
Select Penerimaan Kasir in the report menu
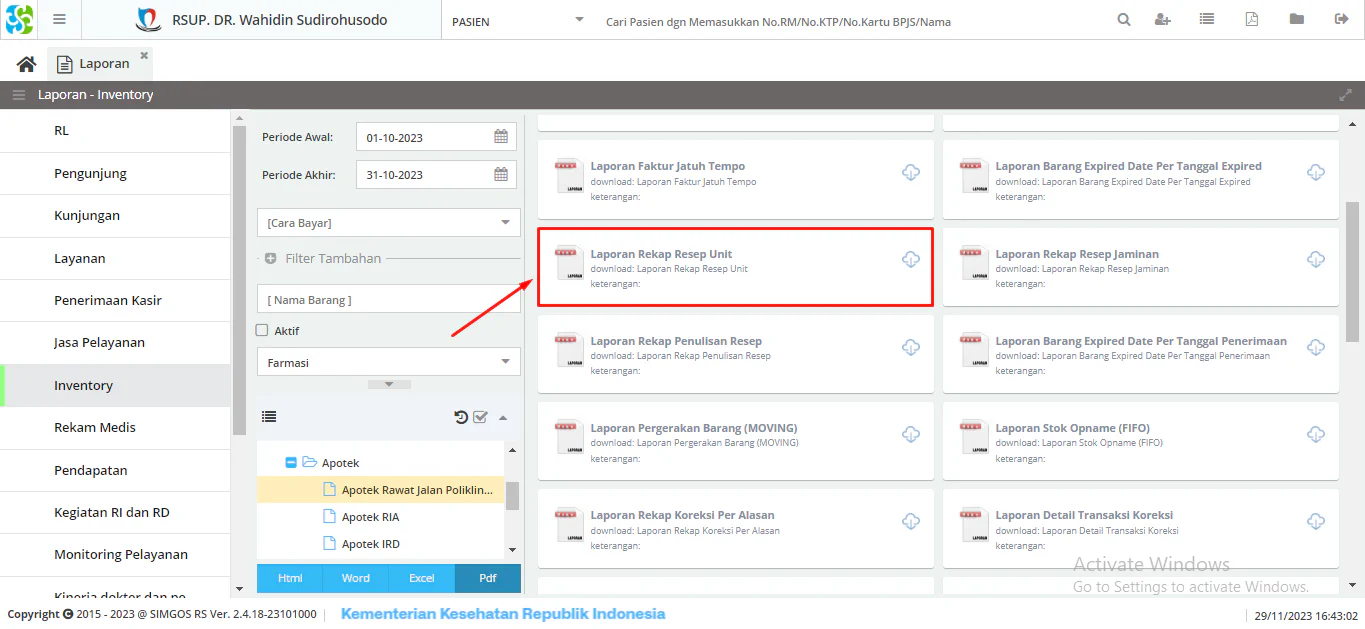pyautogui.click(x=115, y=300)
